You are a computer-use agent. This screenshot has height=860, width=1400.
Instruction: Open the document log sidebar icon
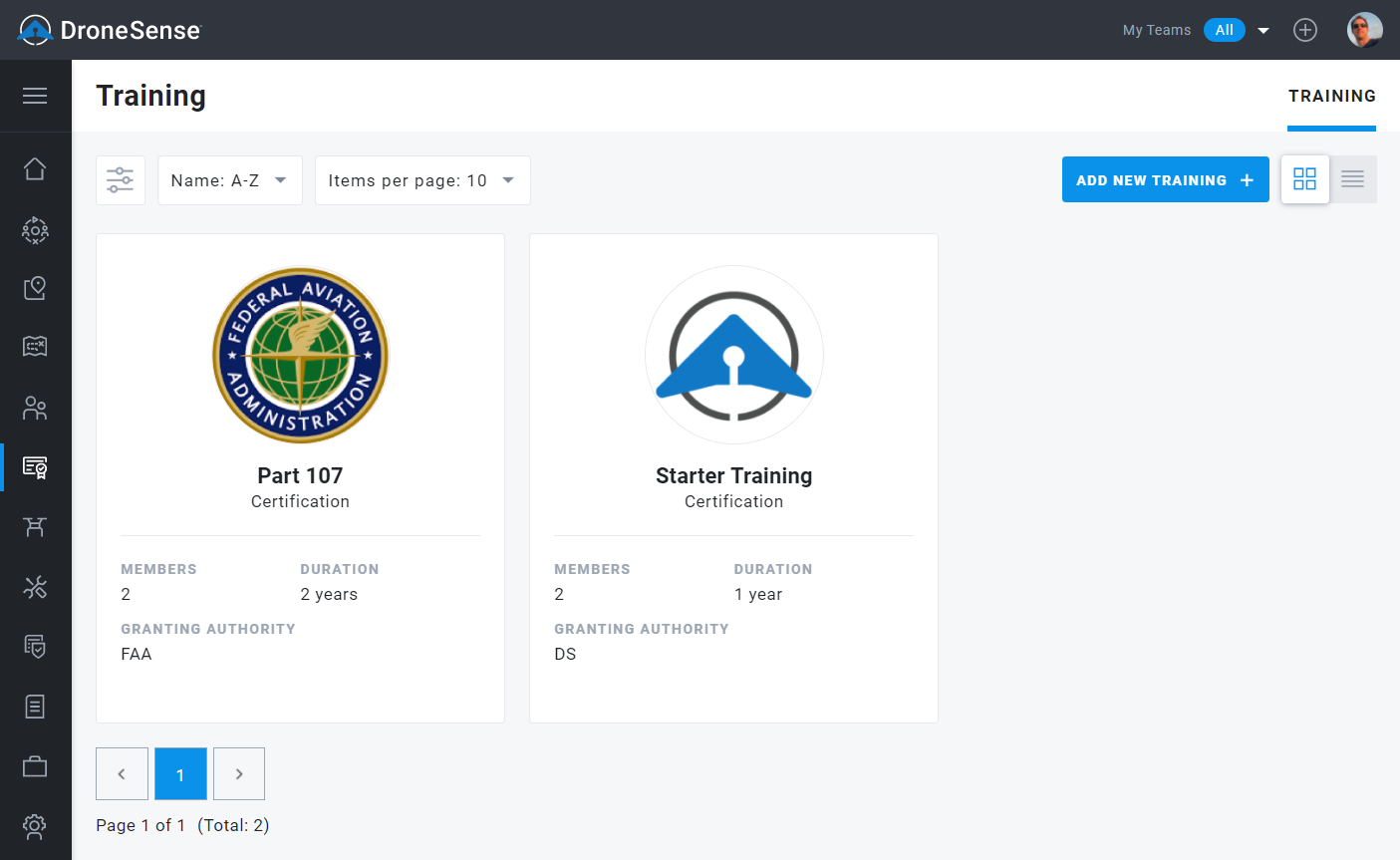(x=35, y=707)
